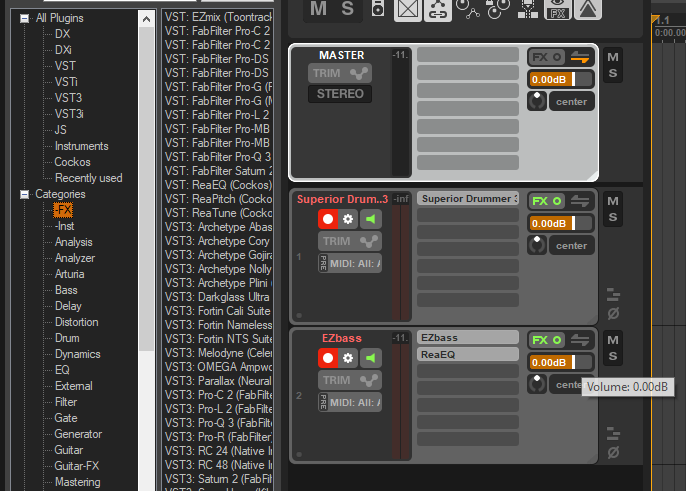Open input settings gear on Superior Drummer track
686x491 pixels.
pos(348,219)
